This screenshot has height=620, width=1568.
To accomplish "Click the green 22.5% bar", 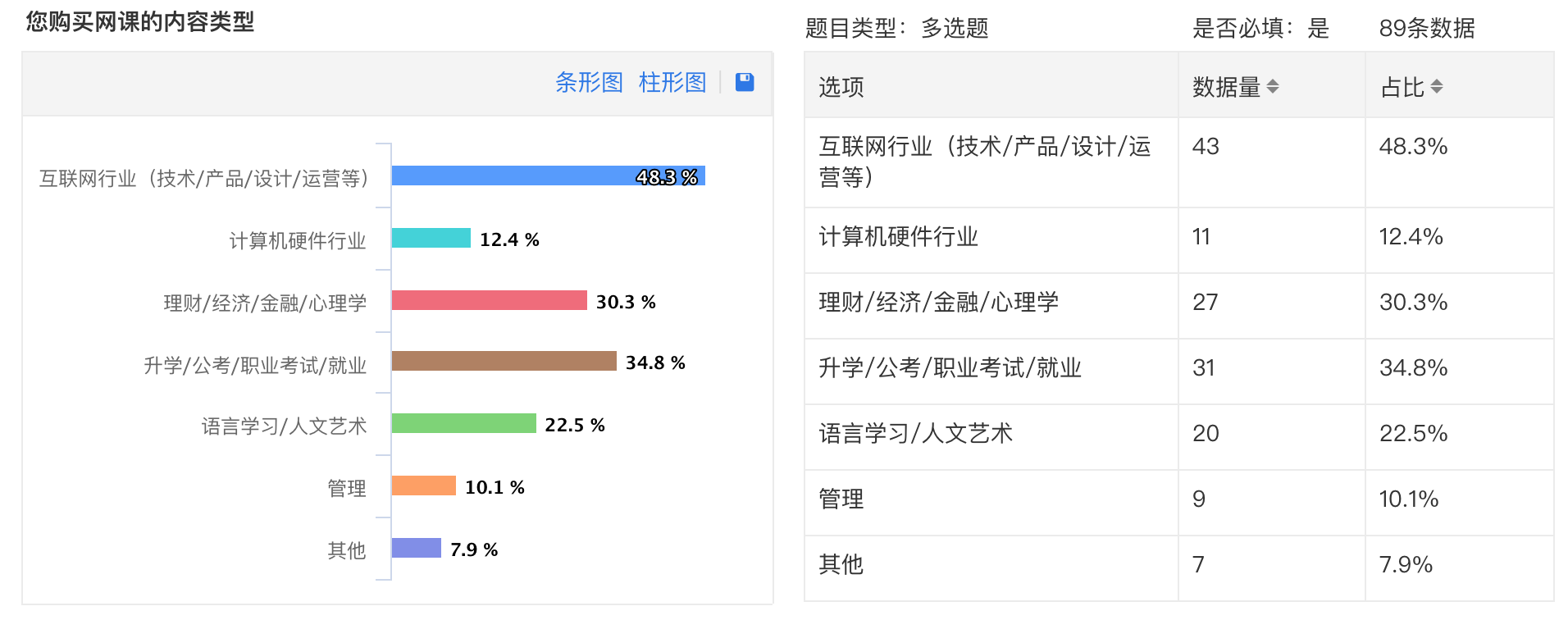I will click(463, 424).
